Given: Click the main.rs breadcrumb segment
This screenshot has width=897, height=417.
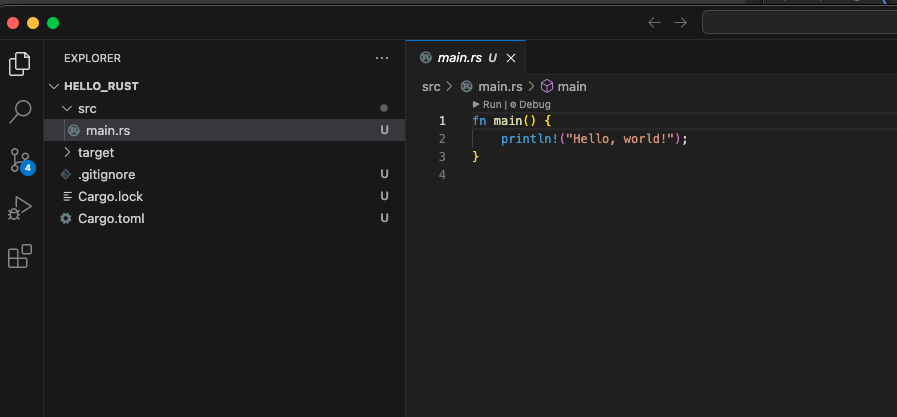Looking at the screenshot, I should [492, 87].
